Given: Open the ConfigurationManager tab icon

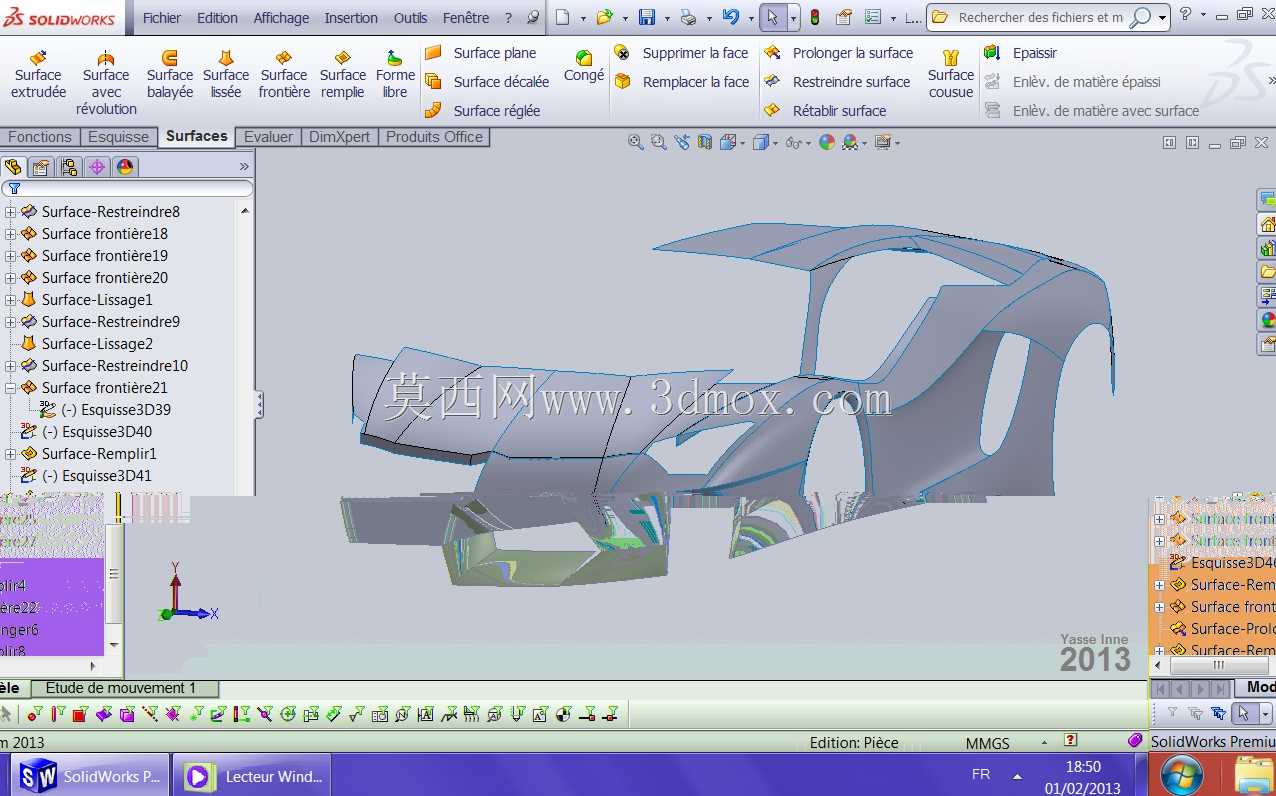Looking at the screenshot, I should [69, 167].
